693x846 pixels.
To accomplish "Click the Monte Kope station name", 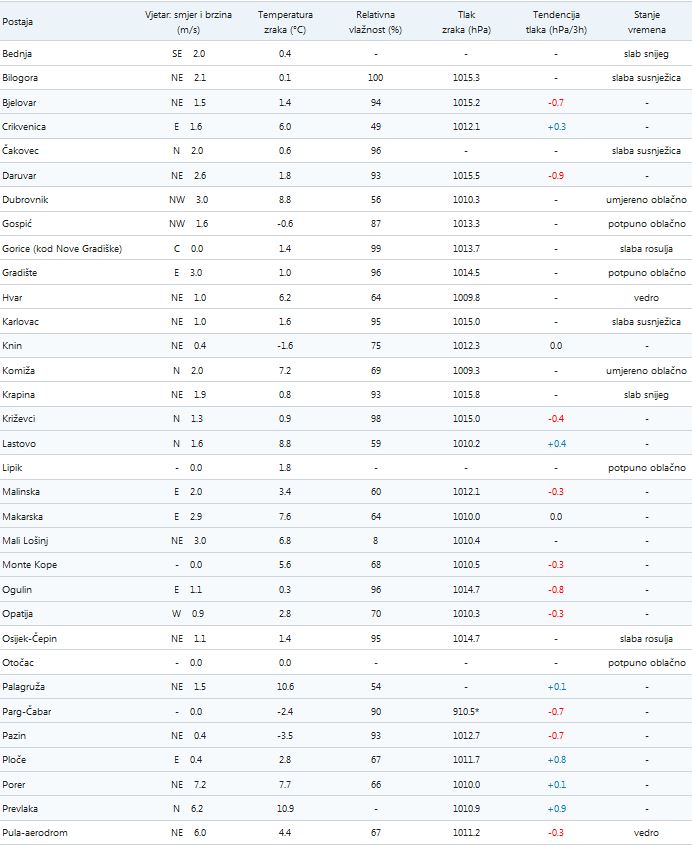I will (x=28, y=566).
